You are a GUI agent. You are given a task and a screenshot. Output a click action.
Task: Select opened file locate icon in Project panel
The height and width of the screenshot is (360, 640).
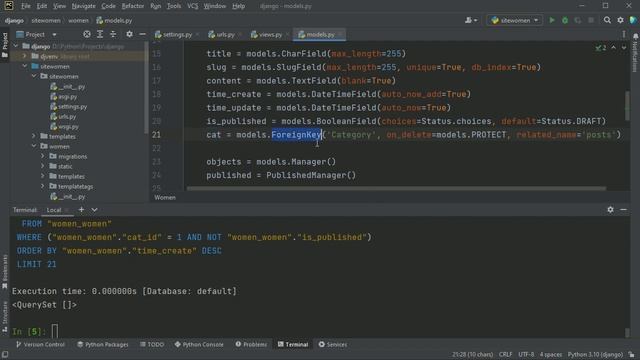point(87,34)
